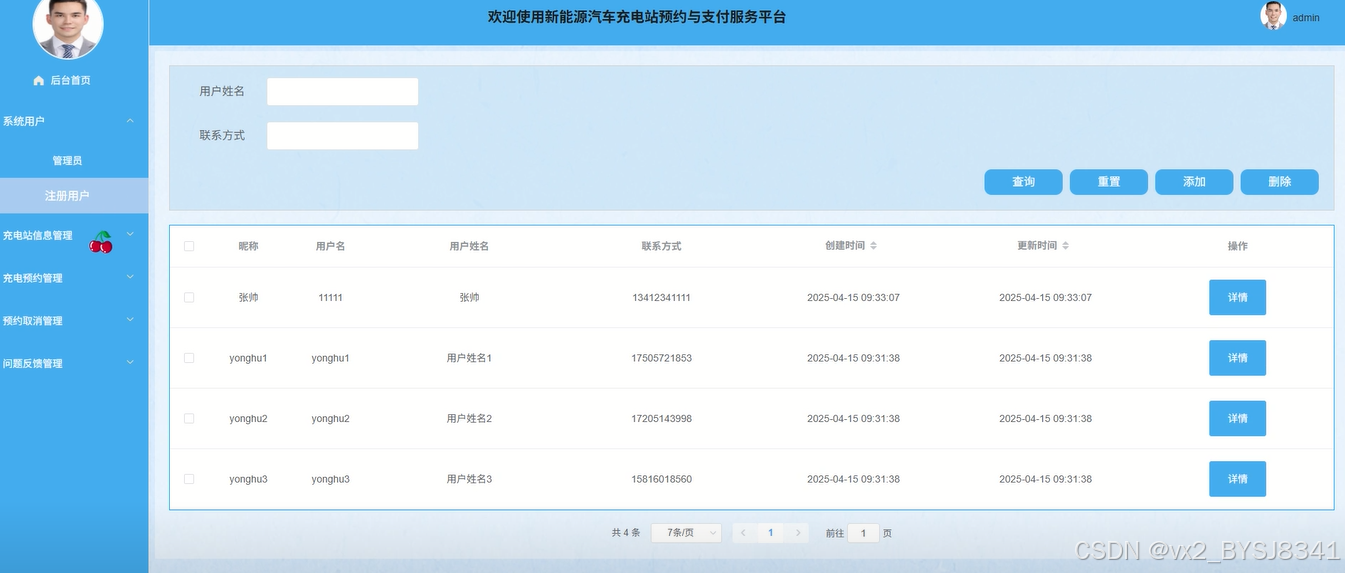Toggle the select-all checkbox in table header
This screenshot has width=1345, height=573.
189,246
